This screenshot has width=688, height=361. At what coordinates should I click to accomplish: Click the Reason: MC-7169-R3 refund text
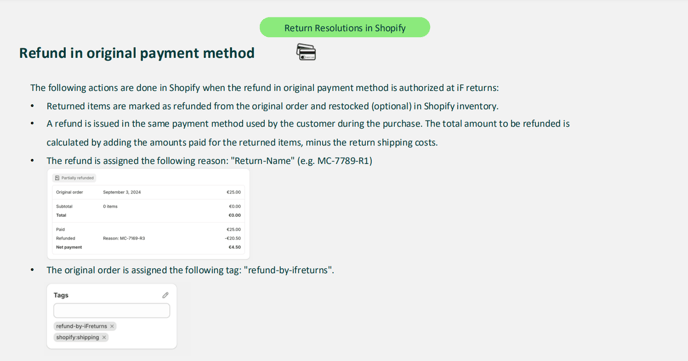(124, 238)
